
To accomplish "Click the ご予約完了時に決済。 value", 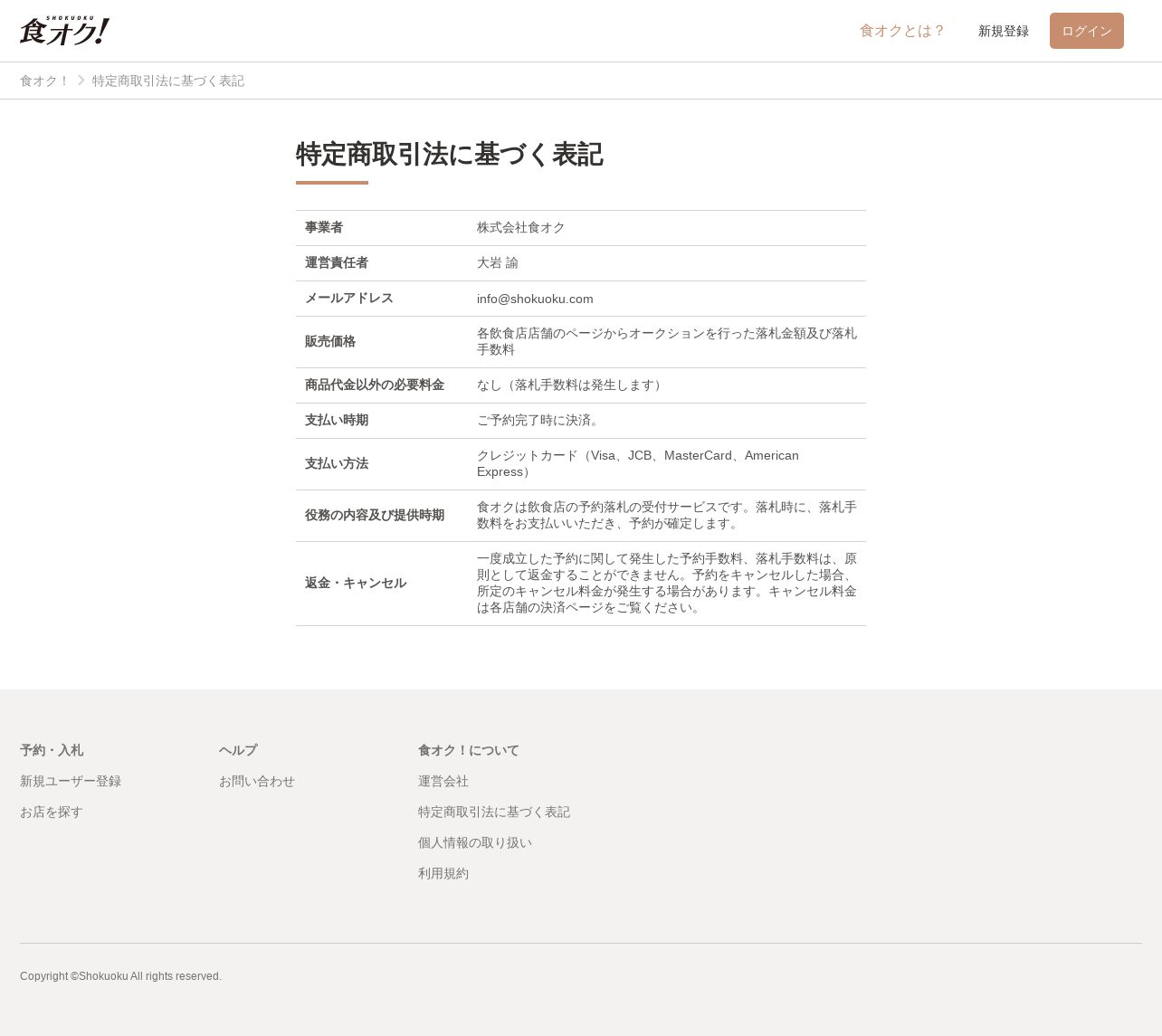I will [x=540, y=421].
